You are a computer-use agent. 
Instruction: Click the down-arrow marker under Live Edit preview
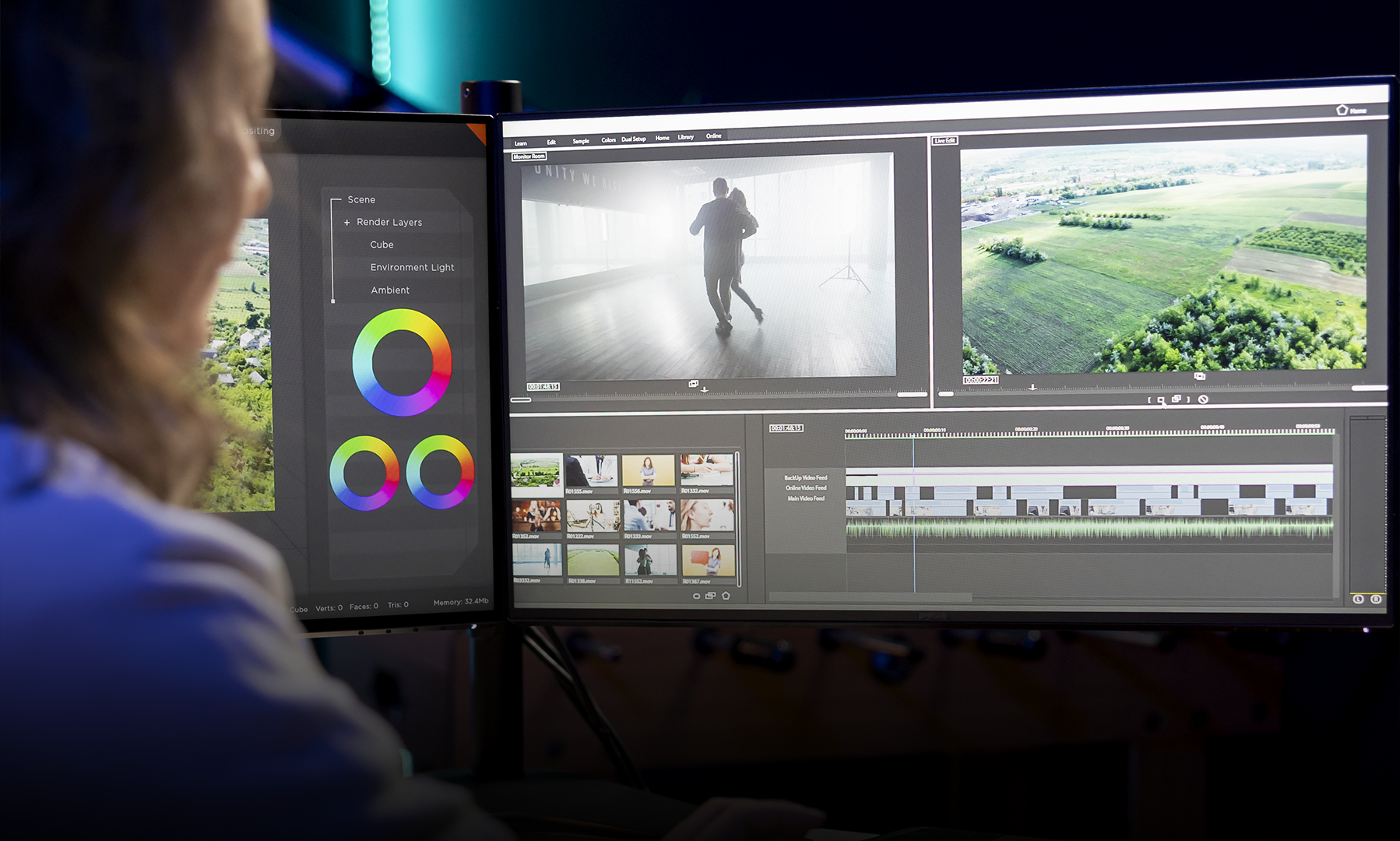1032,387
